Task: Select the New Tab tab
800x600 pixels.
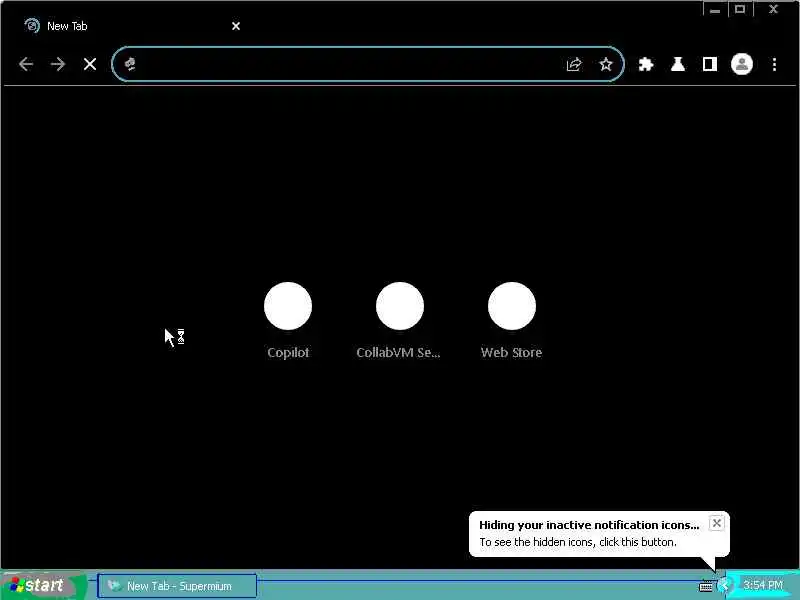Action: (133, 26)
